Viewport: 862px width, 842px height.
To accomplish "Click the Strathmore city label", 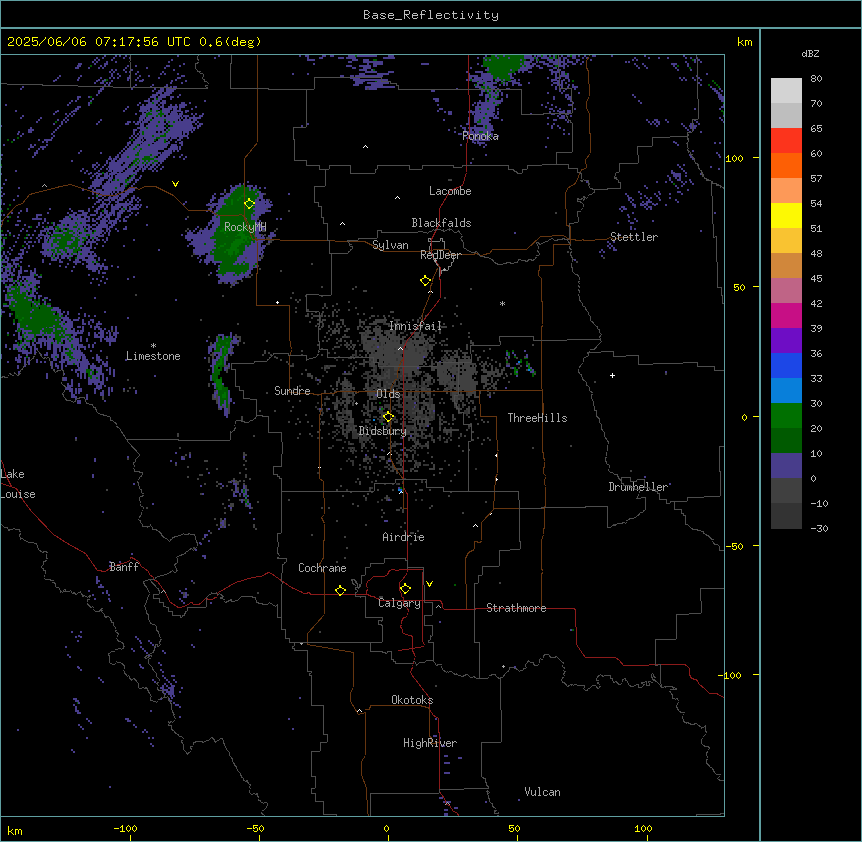I will tap(516, 608).
